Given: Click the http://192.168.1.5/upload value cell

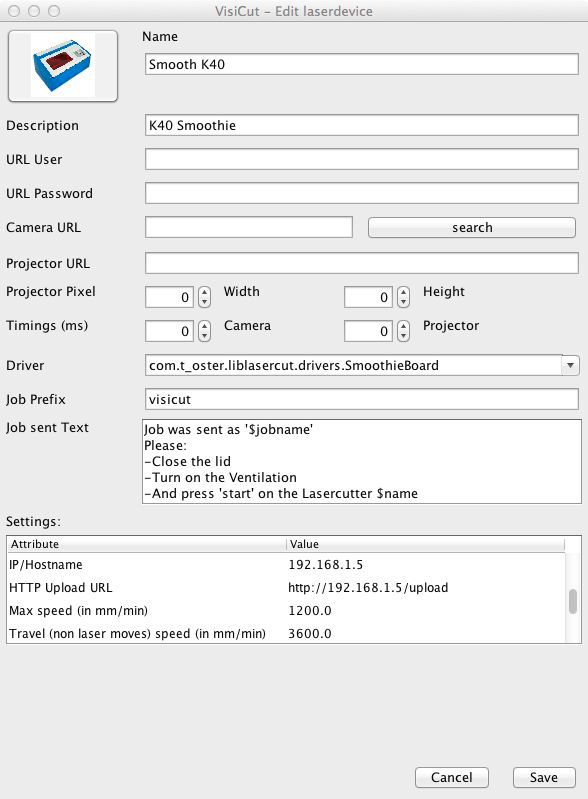Looking at the screenshot, I should click(x=425, y=588).
